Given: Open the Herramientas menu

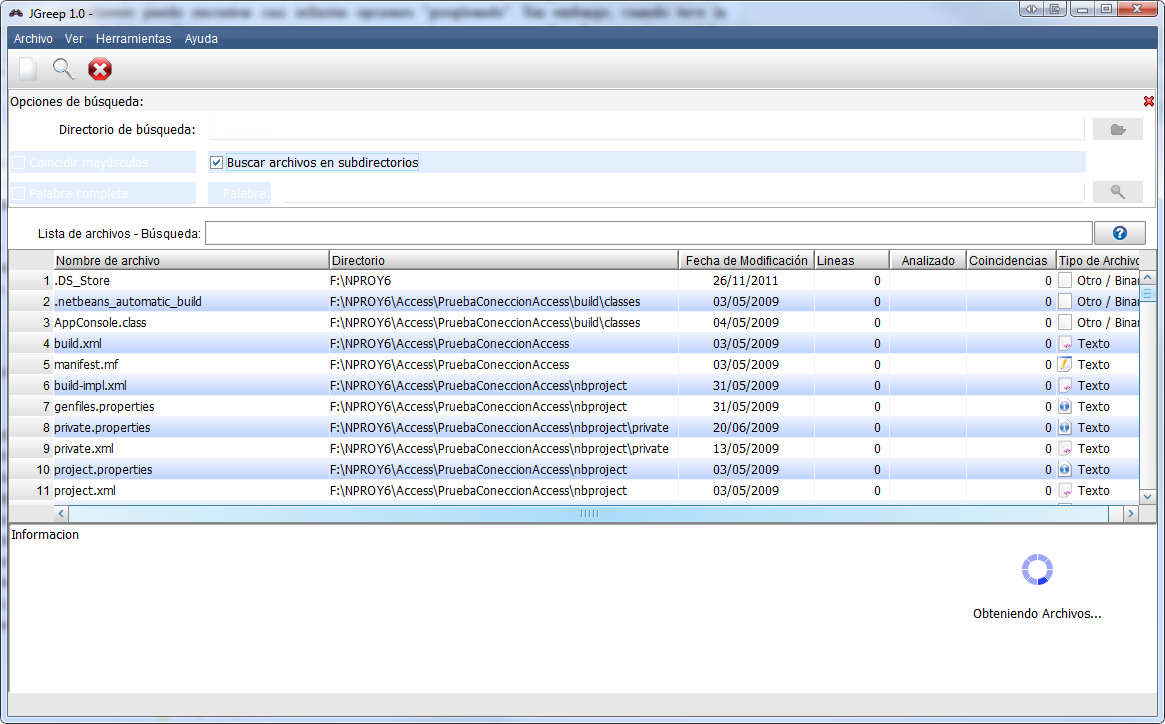Looking at the screenshot, I should [x=134, y=39].
